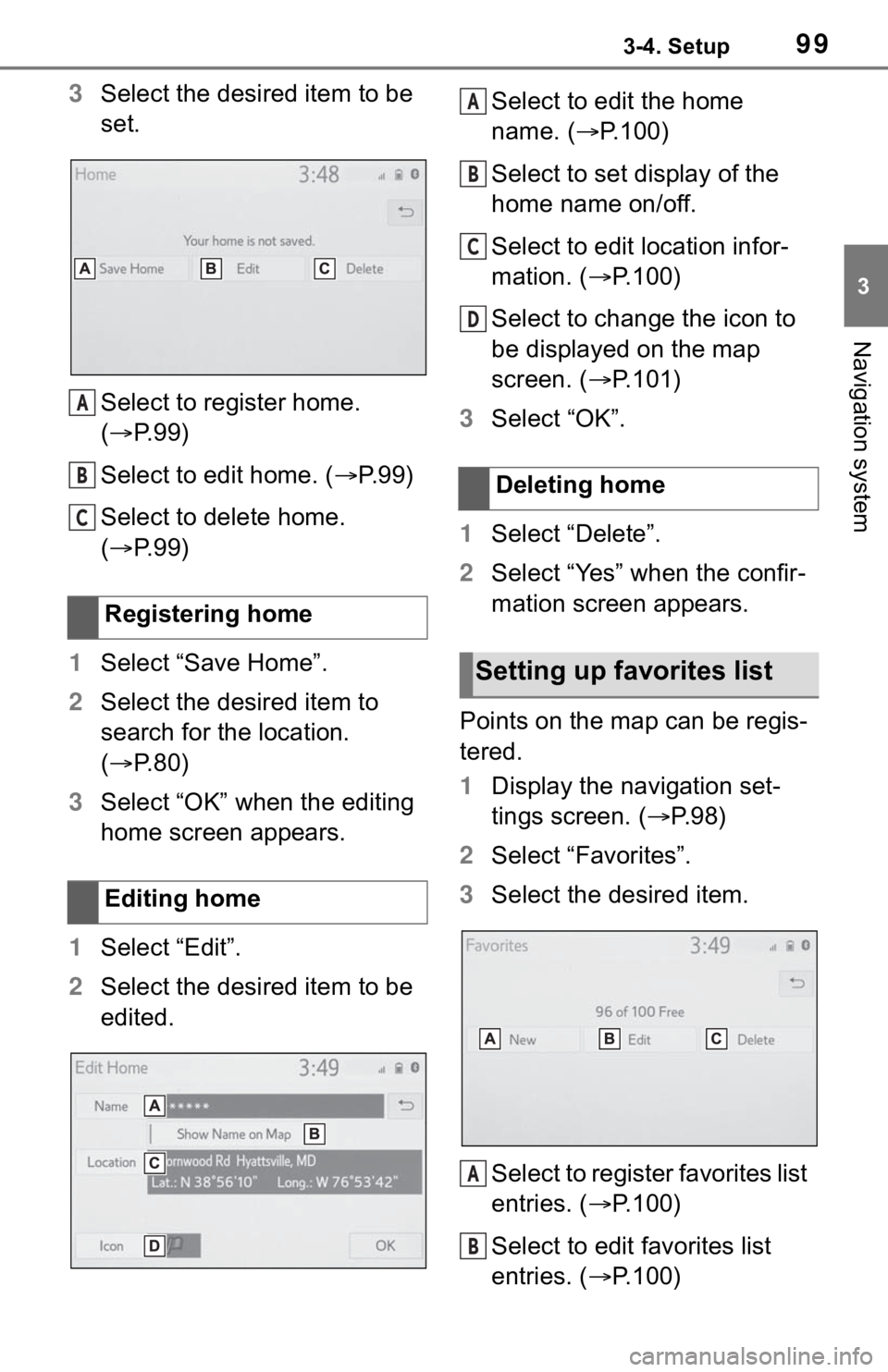Select the Location address field
The height and width of the screenshot is (1372, 888).
(x=283, y=1171)
